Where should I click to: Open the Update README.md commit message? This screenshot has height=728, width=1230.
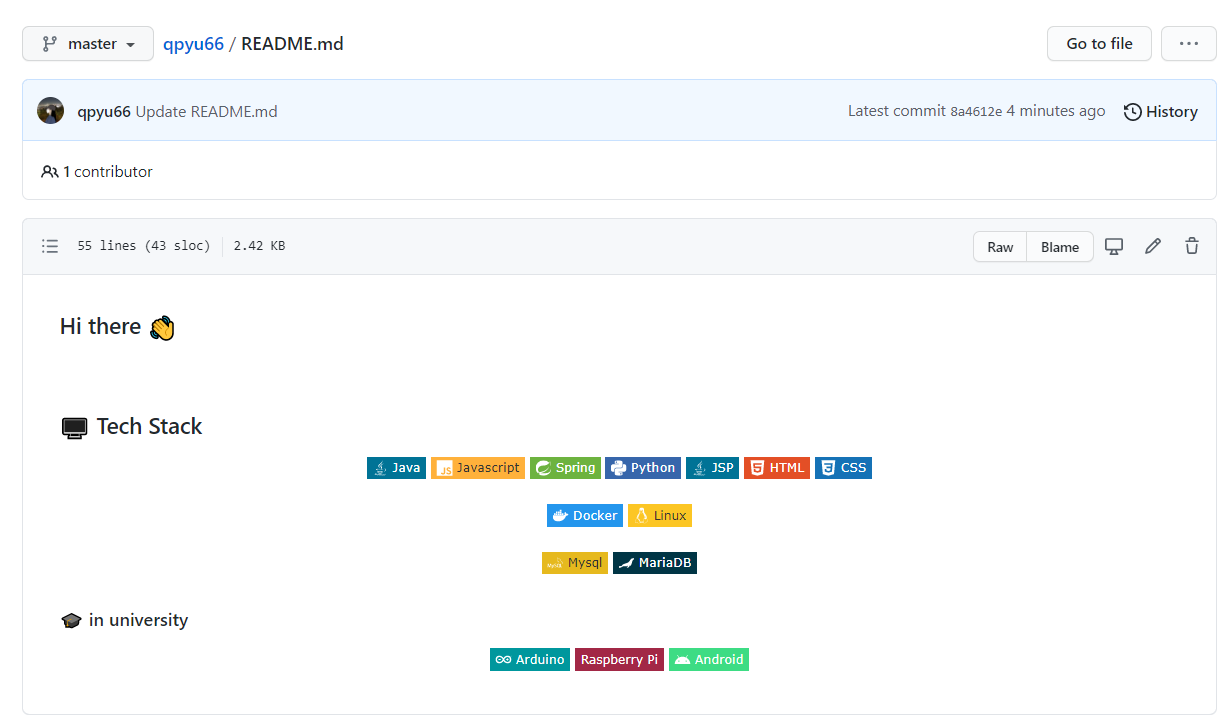(206, 112)
